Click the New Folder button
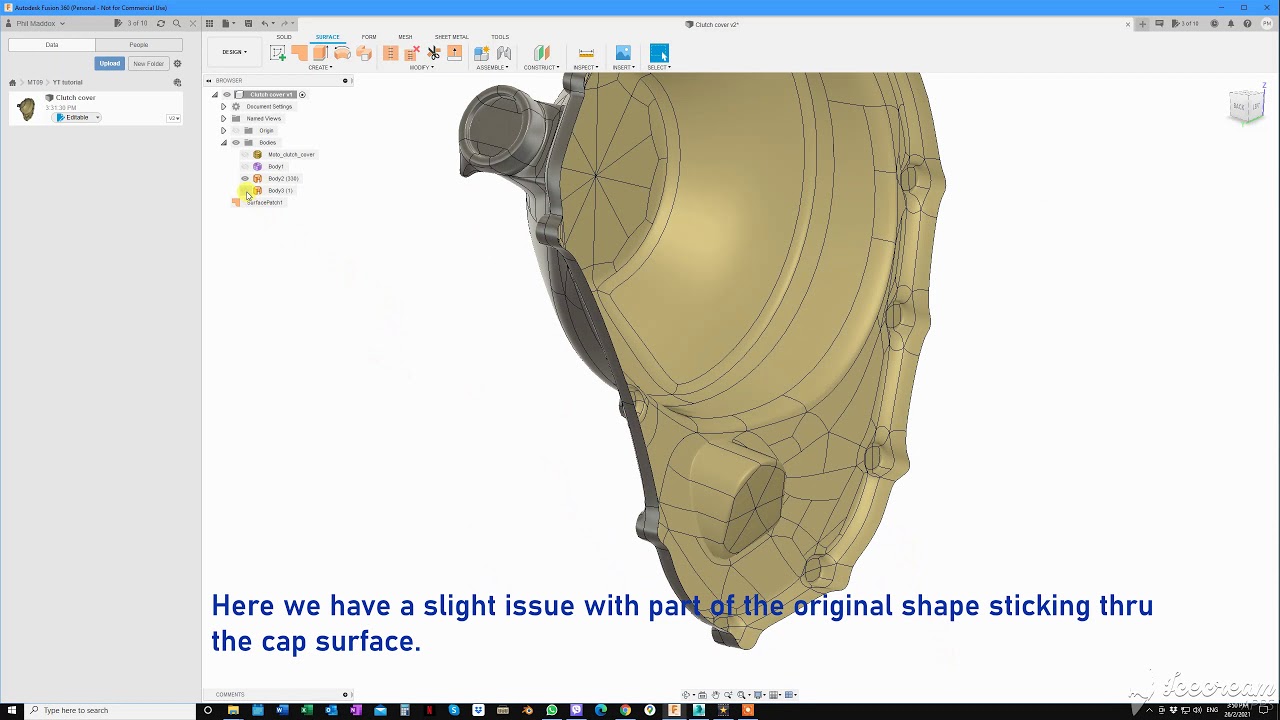The width and height of the screenshot is (1280, 720). point(149,63)
